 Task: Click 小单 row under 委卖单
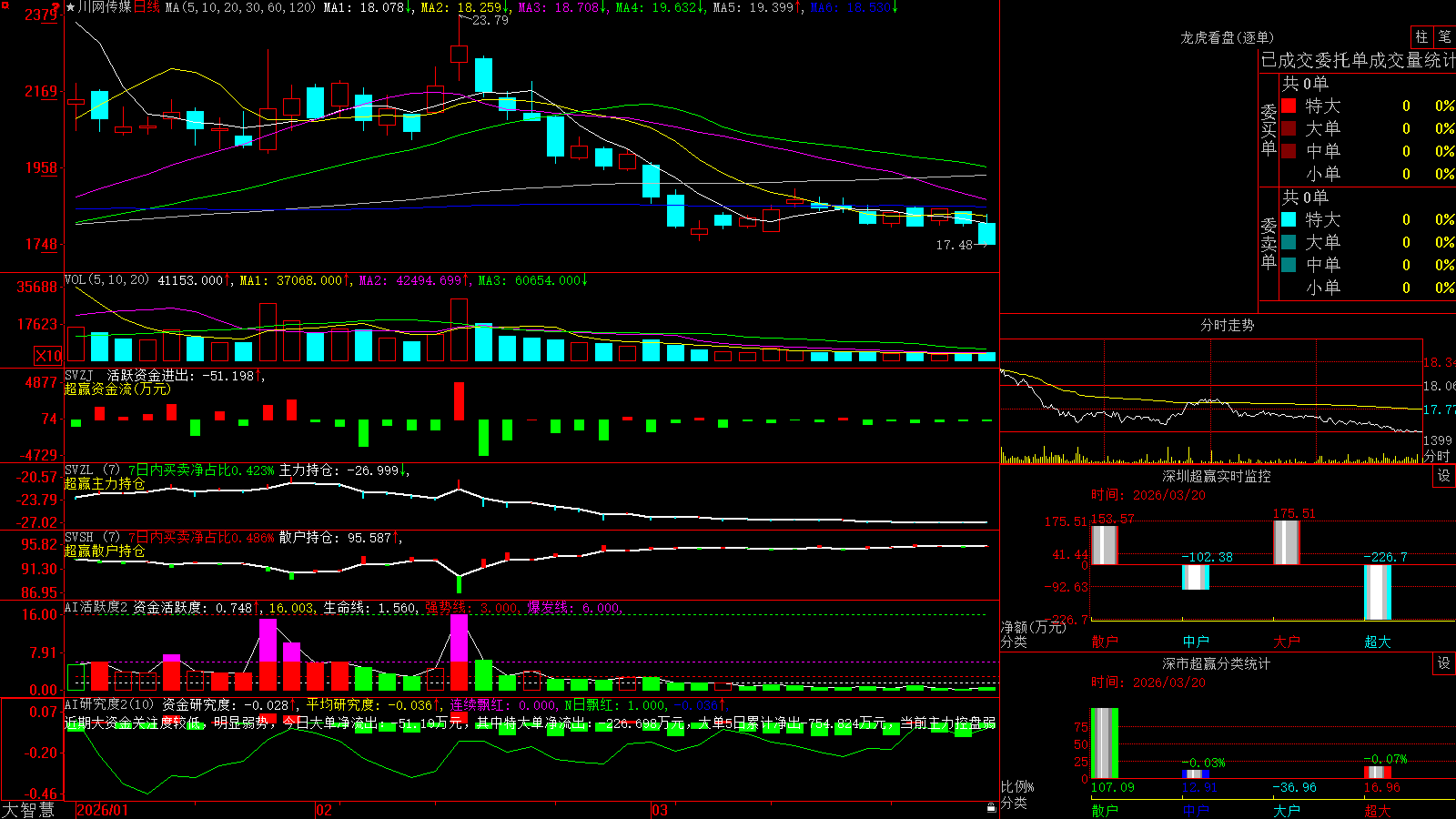pos(1367,288)
